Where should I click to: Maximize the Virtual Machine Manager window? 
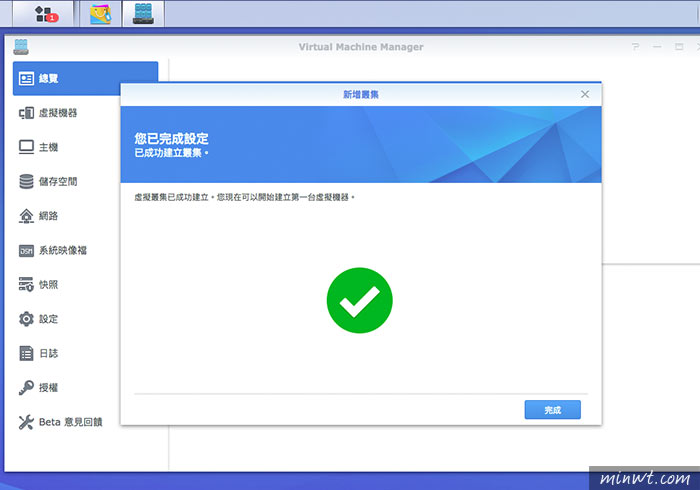tap(679, 46)
